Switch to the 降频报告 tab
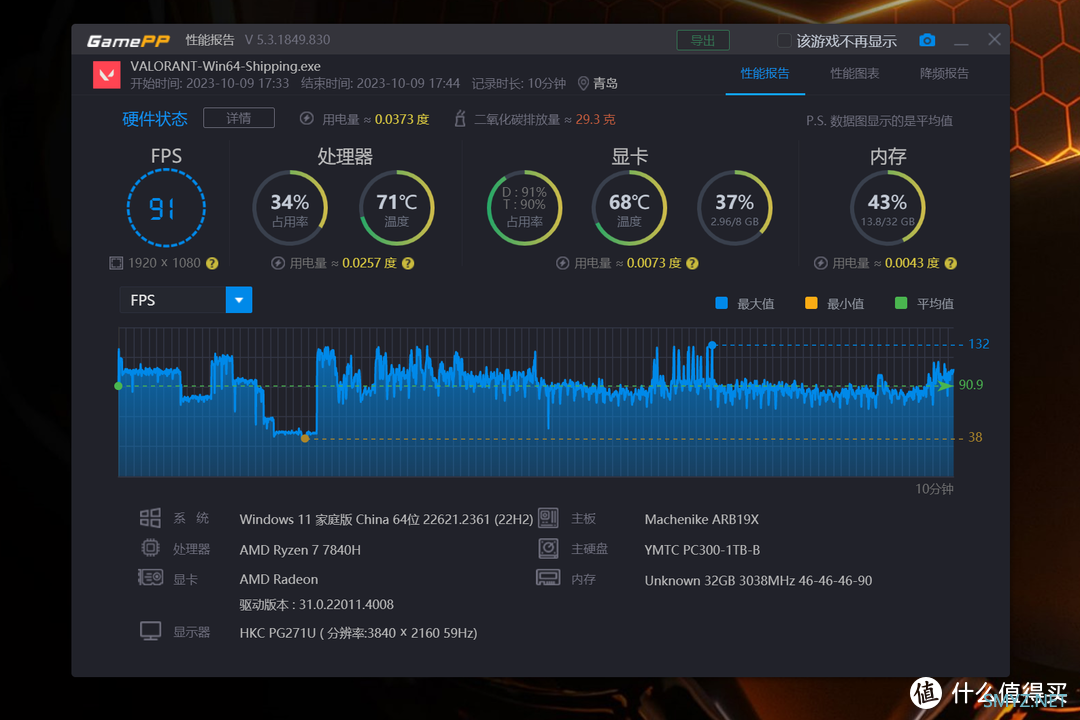Viewport: 1080px width, 720px height. (944, 74)
